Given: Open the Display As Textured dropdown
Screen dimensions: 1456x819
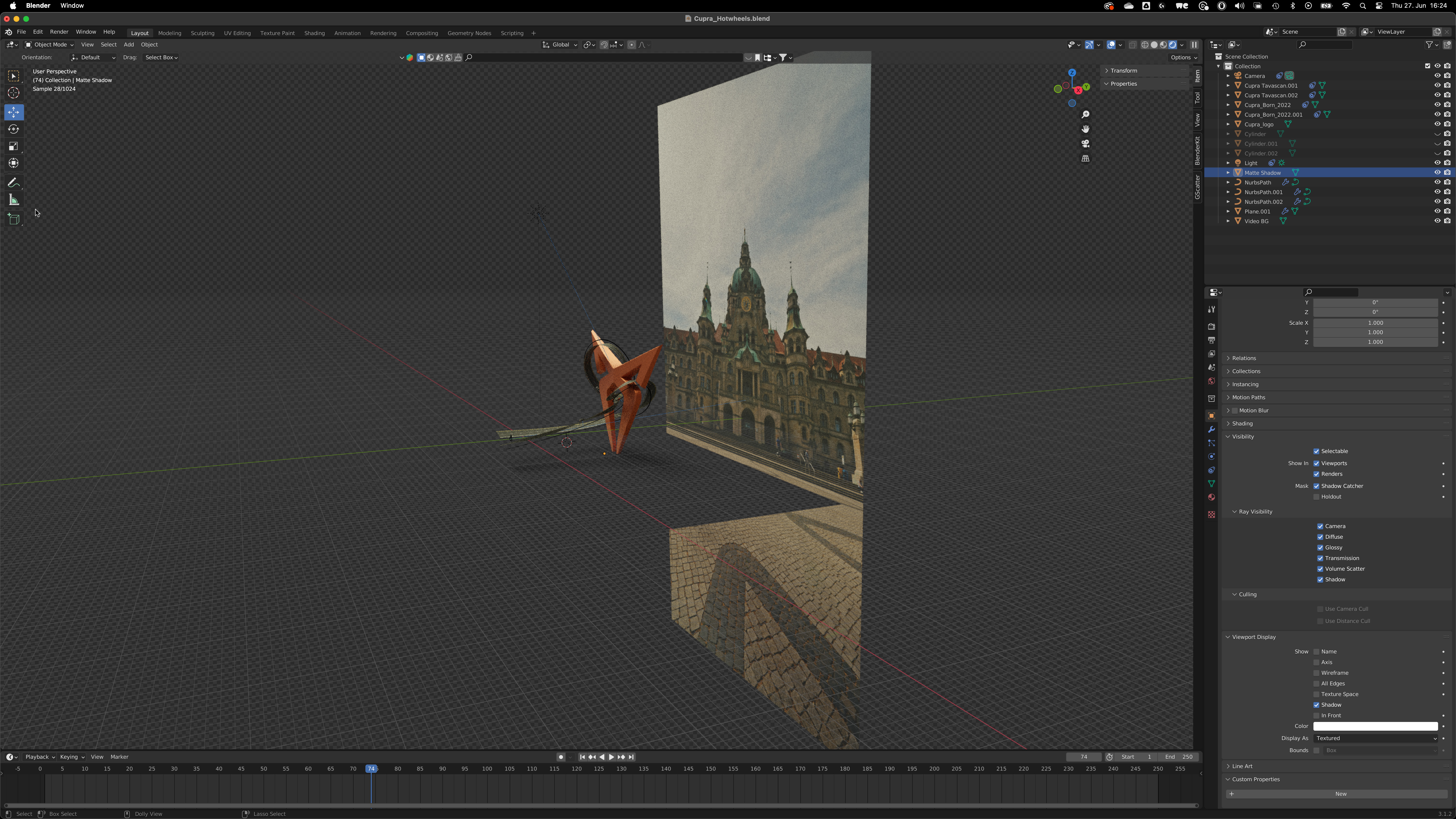Looking at the screenshot, I should click(1375, 738).
